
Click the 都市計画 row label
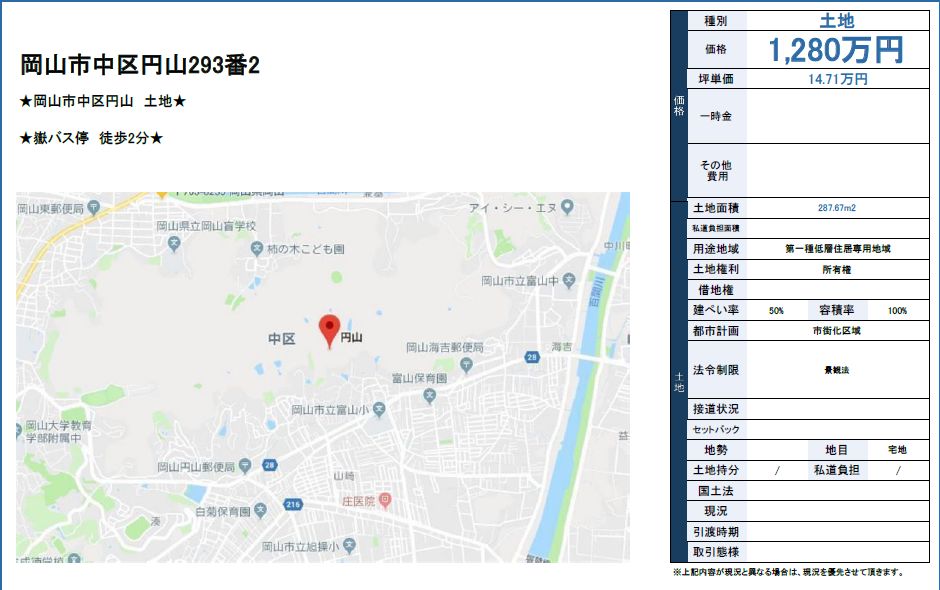[x=716, y=330]
